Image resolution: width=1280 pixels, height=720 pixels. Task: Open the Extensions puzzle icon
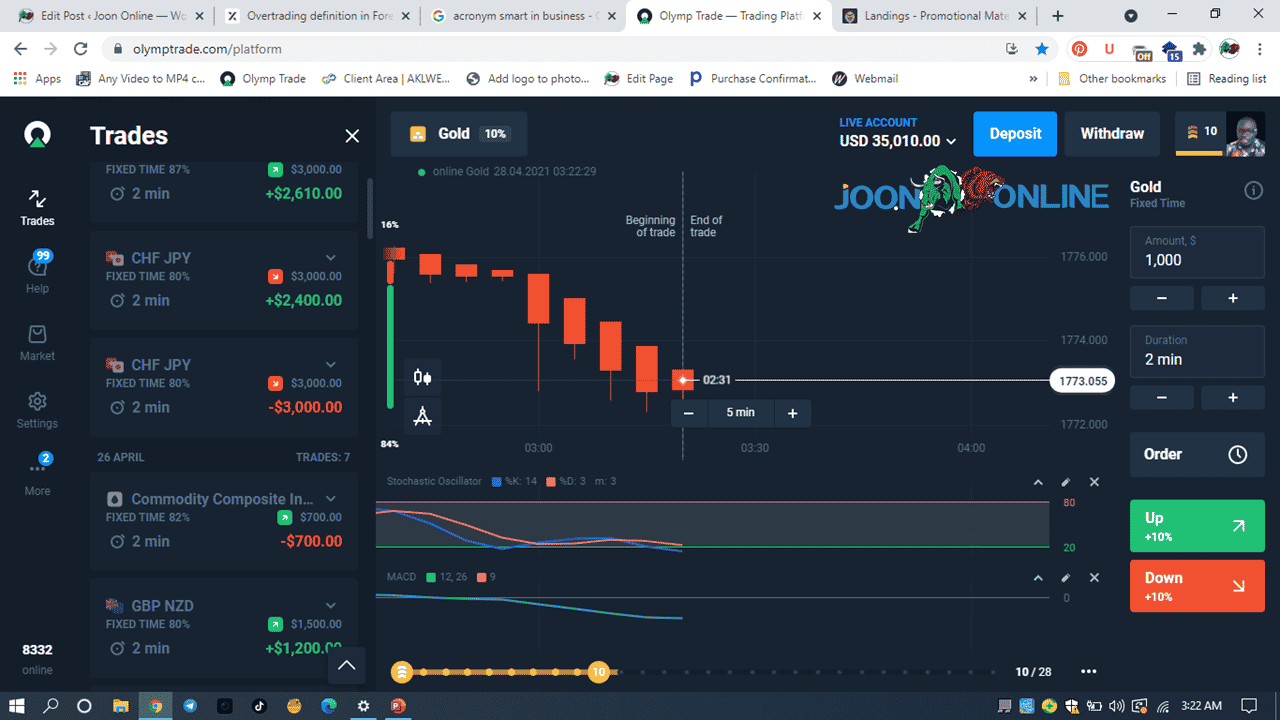pyautogui.click(x=1199, y=49)
